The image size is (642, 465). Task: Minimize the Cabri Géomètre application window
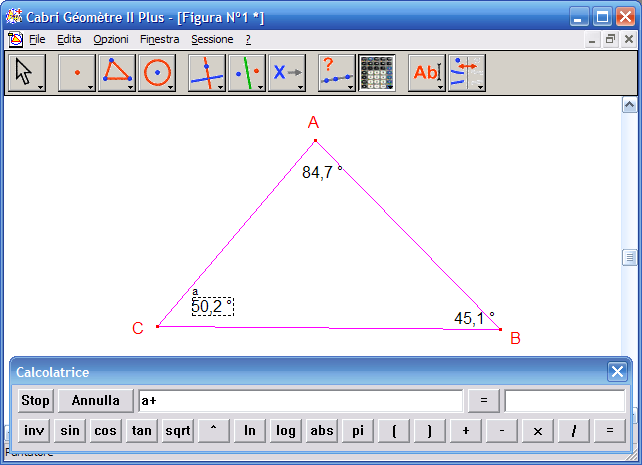click(579, 17)
